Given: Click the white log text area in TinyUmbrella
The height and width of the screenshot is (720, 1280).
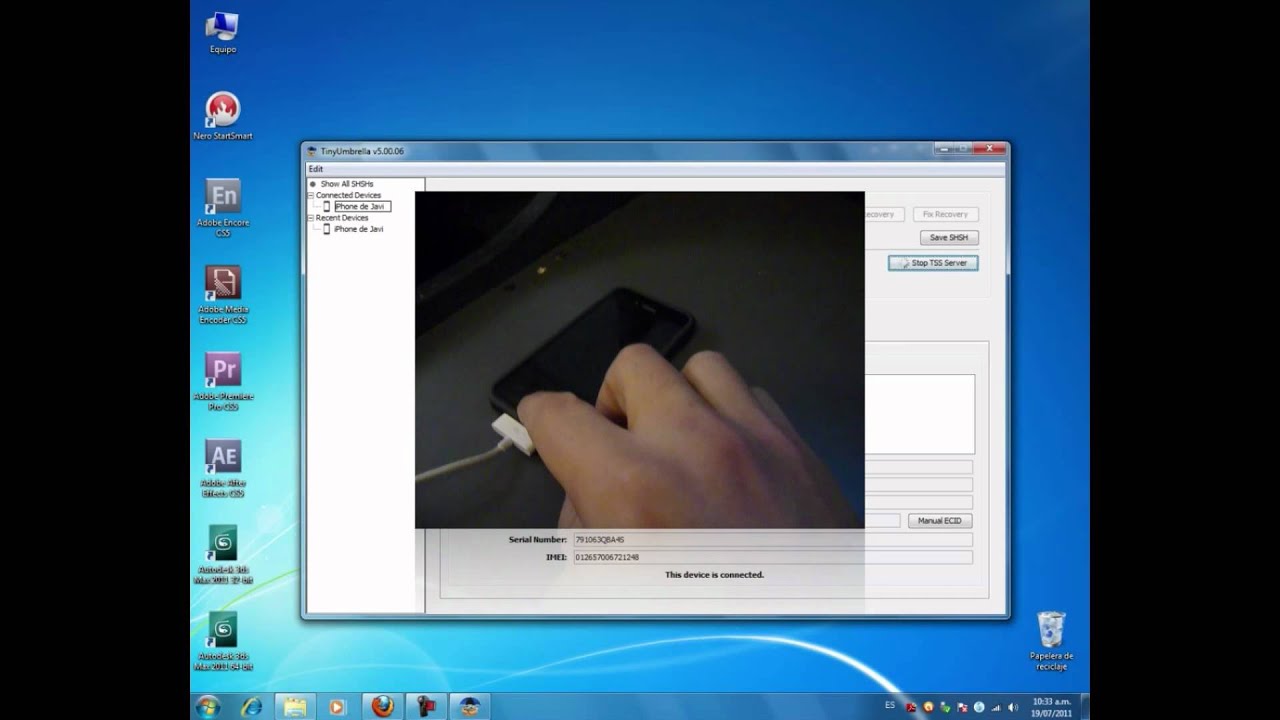Looking at the screenshot, I should [x=919, y=414].
